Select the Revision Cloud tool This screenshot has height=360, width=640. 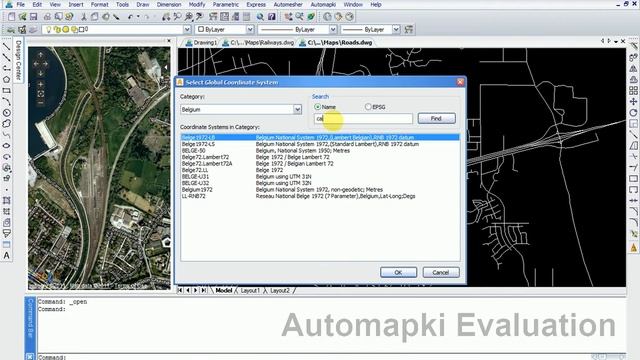(x=7, y=124)
